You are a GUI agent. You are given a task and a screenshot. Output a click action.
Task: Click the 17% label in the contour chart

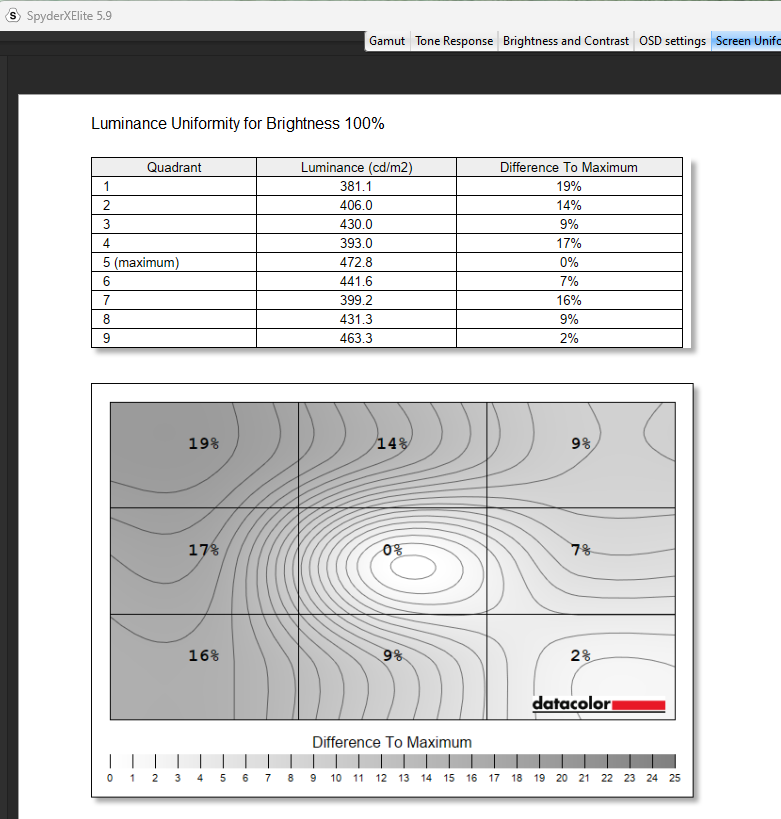click(203, 549)
